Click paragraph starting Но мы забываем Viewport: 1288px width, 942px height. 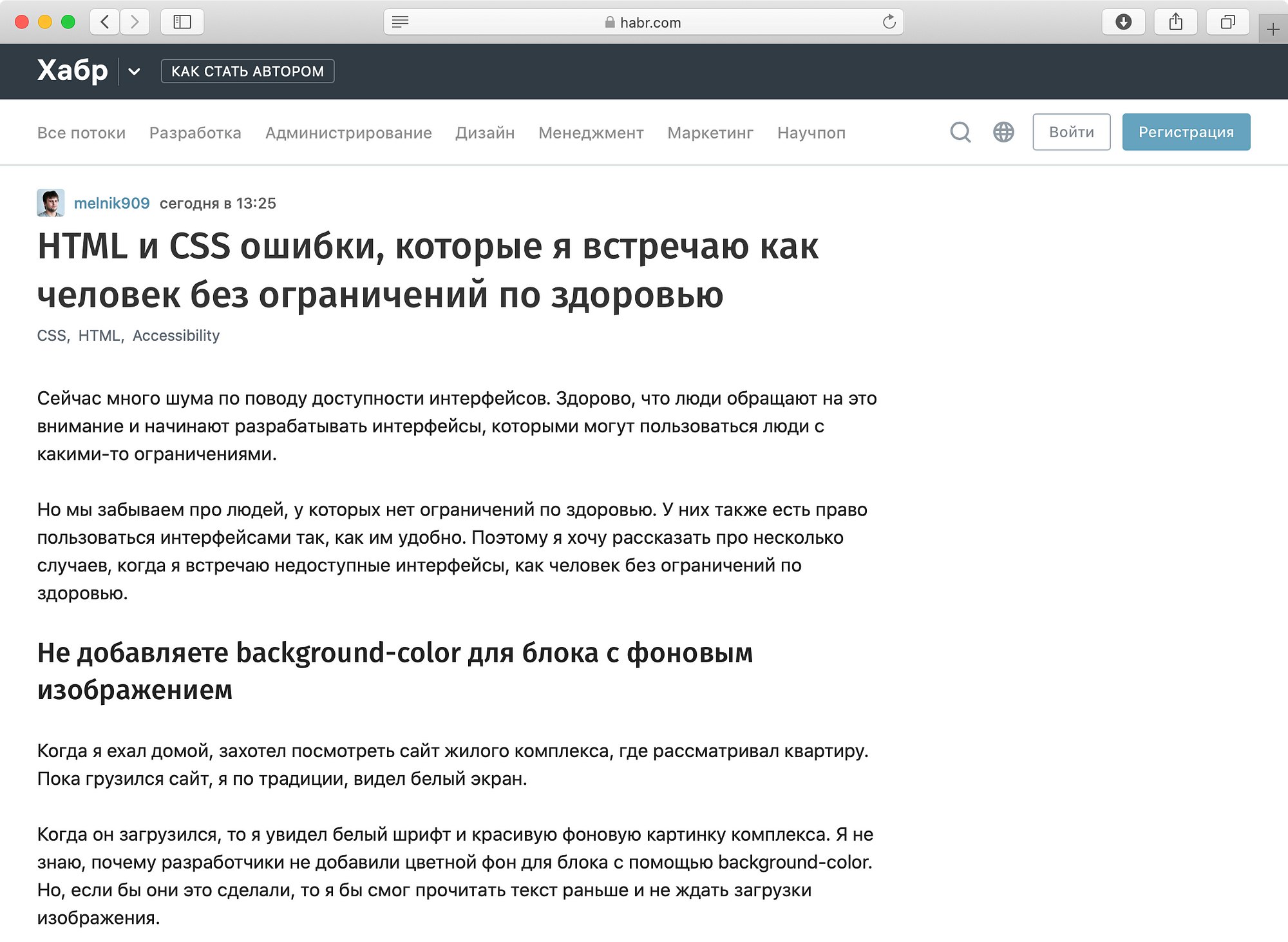tap(452, 551)
